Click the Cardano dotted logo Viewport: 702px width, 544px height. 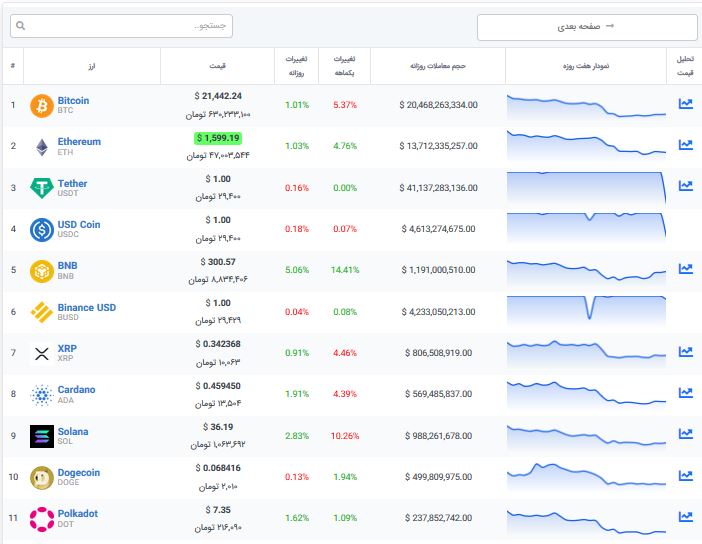tap(42, 395)
